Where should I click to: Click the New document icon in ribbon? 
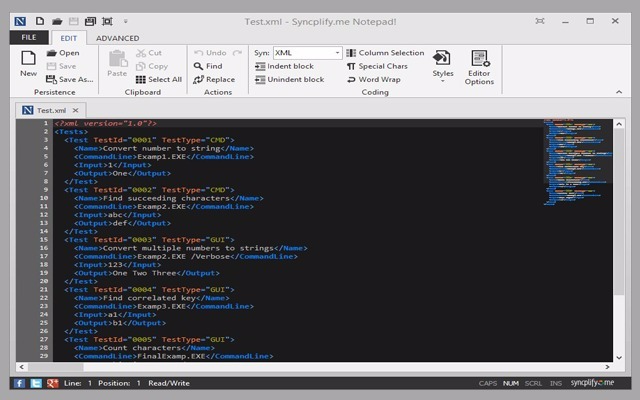point(28,59)
